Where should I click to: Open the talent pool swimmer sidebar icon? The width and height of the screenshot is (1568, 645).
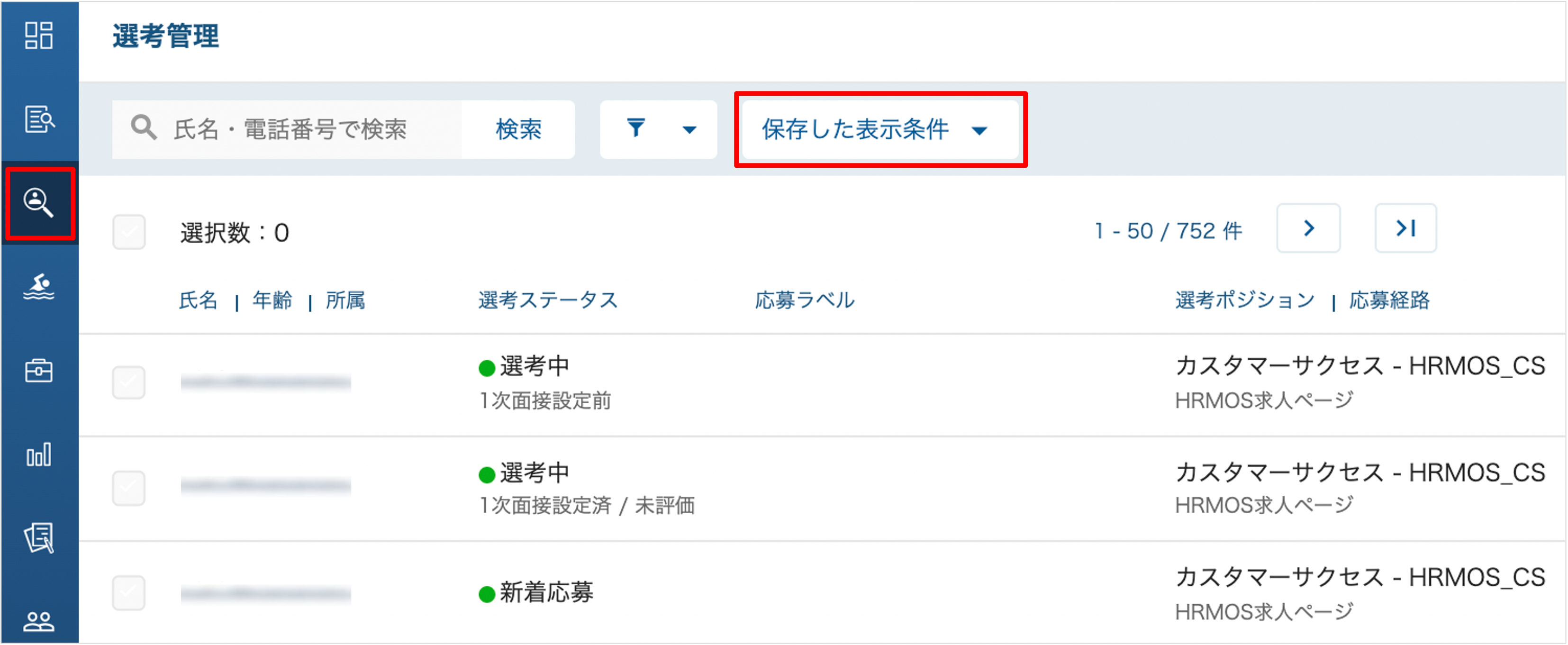point(39,286)
